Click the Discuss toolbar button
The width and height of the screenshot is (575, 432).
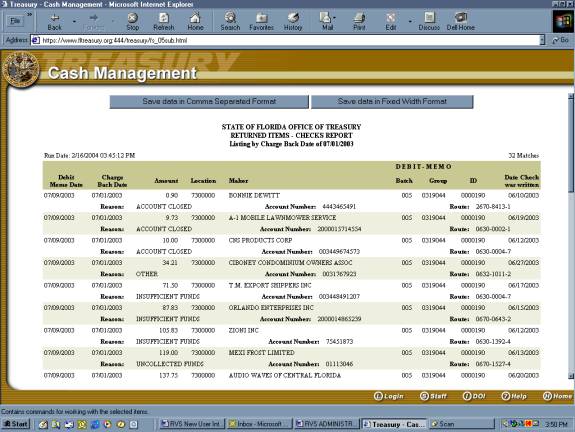pos(429,22)
